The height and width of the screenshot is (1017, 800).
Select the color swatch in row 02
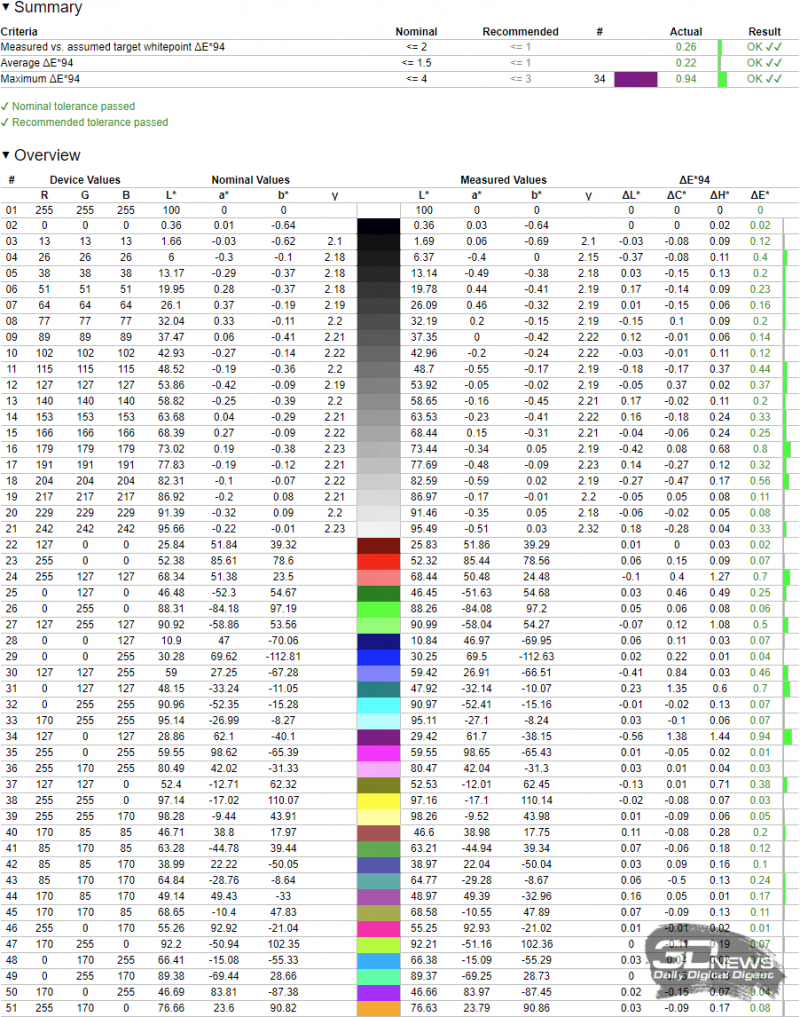[378, 226]
